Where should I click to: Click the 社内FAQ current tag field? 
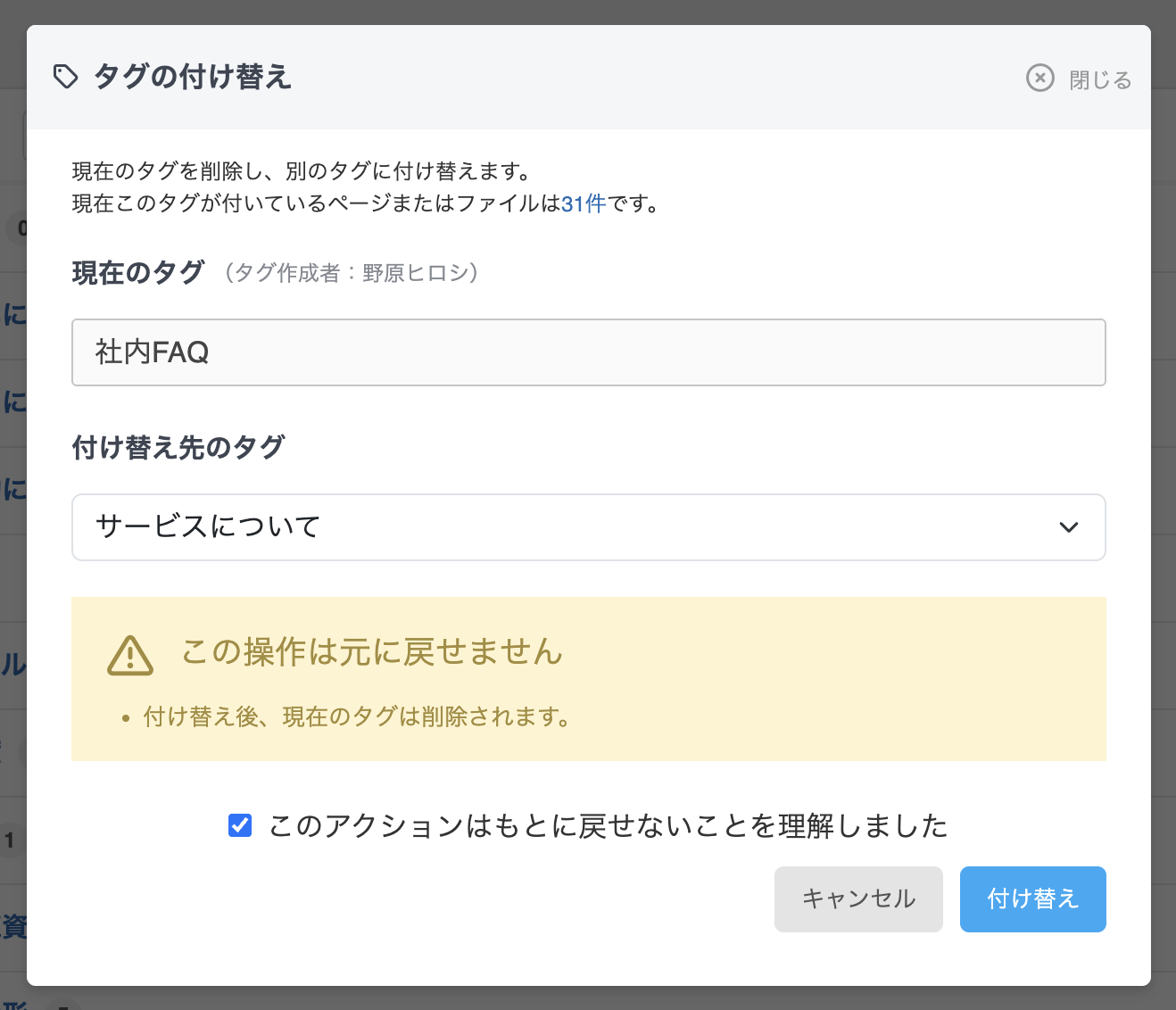click(x=588, y=352)
